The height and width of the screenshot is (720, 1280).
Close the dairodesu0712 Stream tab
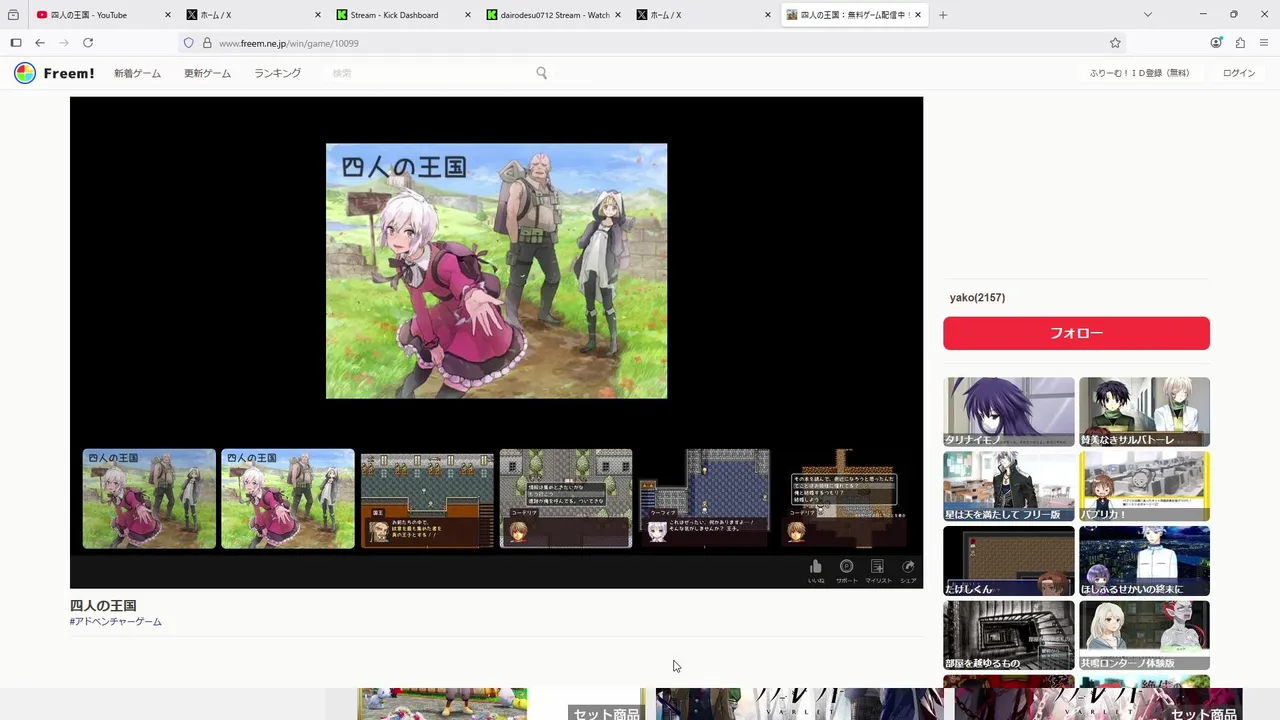(617, 15)
